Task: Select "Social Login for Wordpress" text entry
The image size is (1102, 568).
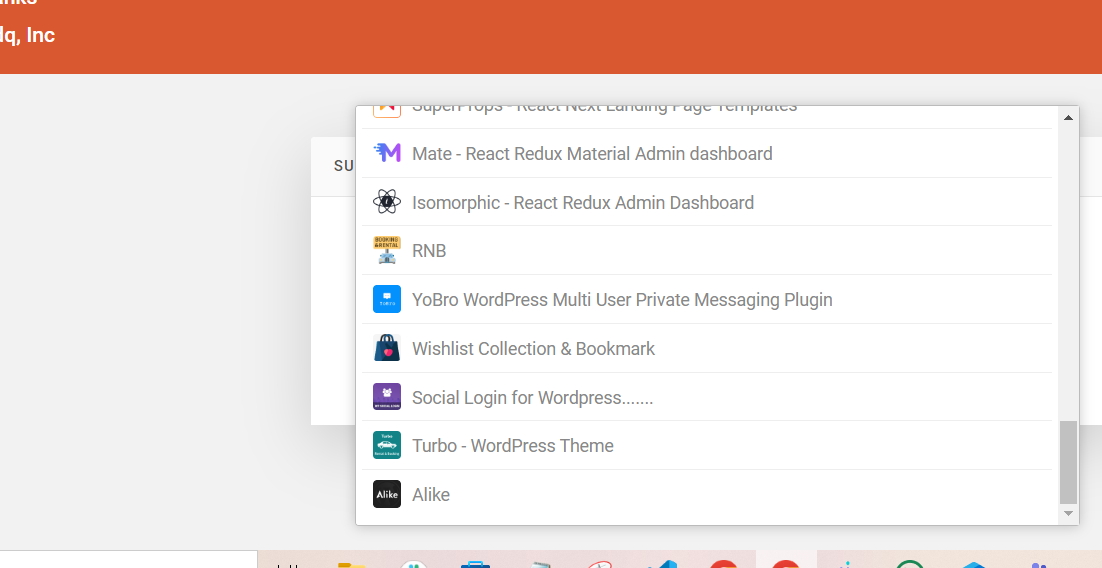Action: click(x=532, y=398)
